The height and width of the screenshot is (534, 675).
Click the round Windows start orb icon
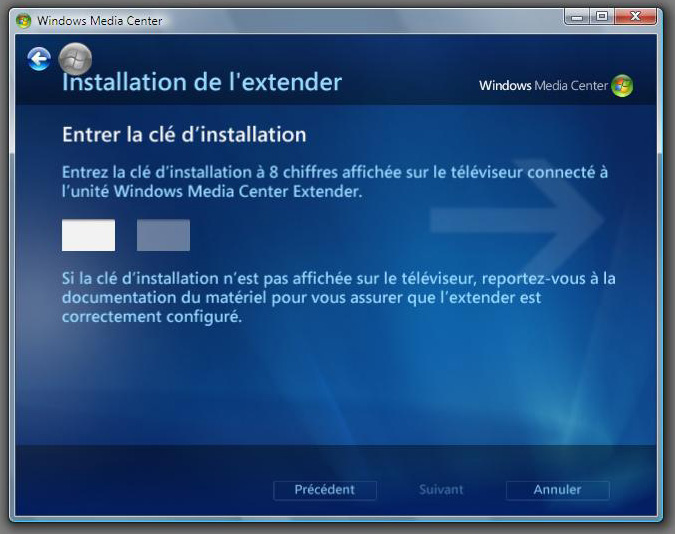[x=75, y=59]
